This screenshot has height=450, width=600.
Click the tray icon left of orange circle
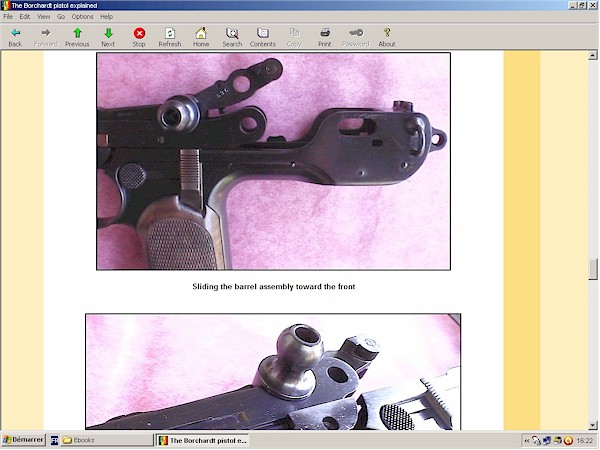click(x=558, y=441)
